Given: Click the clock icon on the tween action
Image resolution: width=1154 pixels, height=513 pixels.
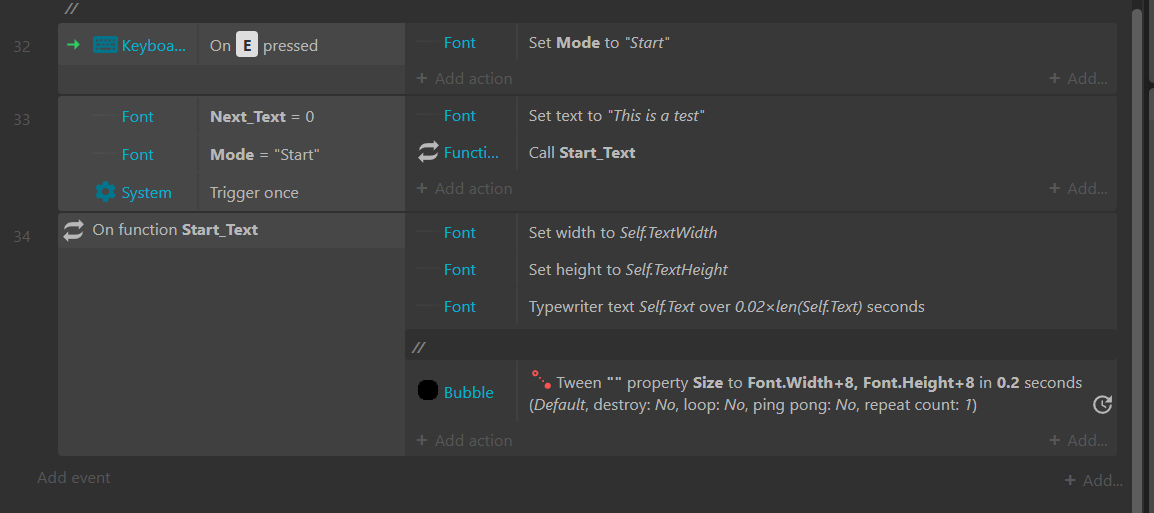Looking at the screenshot, I should 1102,404.
